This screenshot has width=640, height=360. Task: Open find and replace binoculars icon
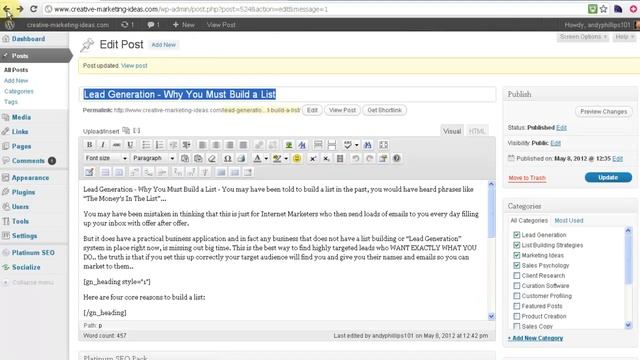click(x=368, y=145)
